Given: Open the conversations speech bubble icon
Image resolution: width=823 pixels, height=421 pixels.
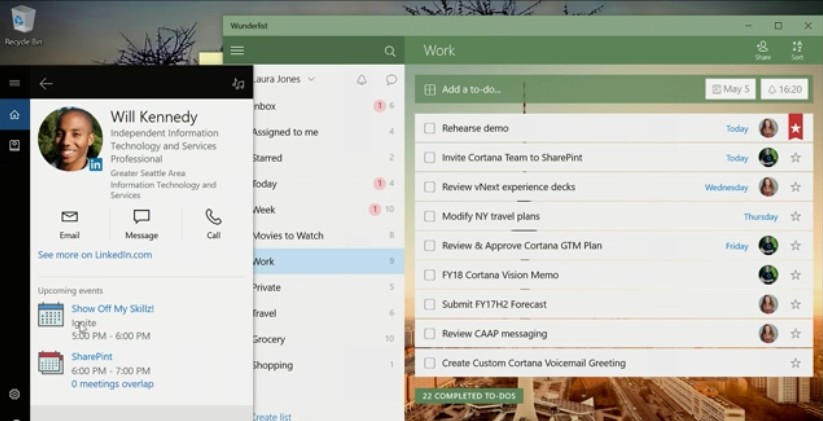Looking at the screenshot, I should click(391, 80).
